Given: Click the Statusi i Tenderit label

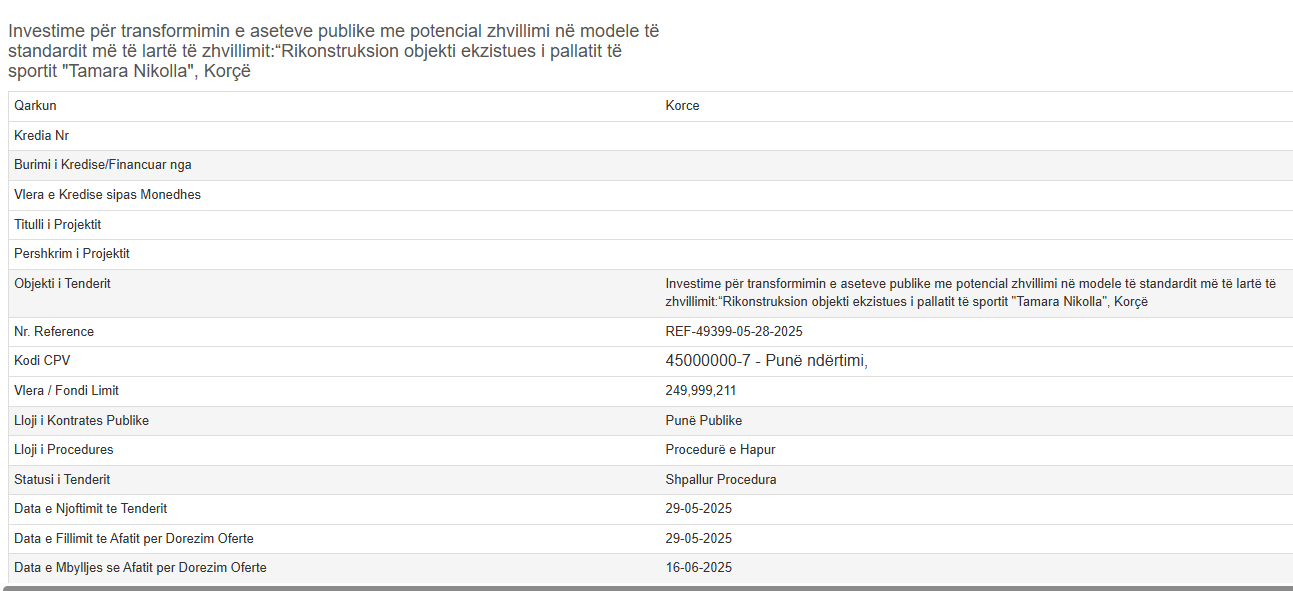Looking at the screenshot, I should click(x=62, y=480).
